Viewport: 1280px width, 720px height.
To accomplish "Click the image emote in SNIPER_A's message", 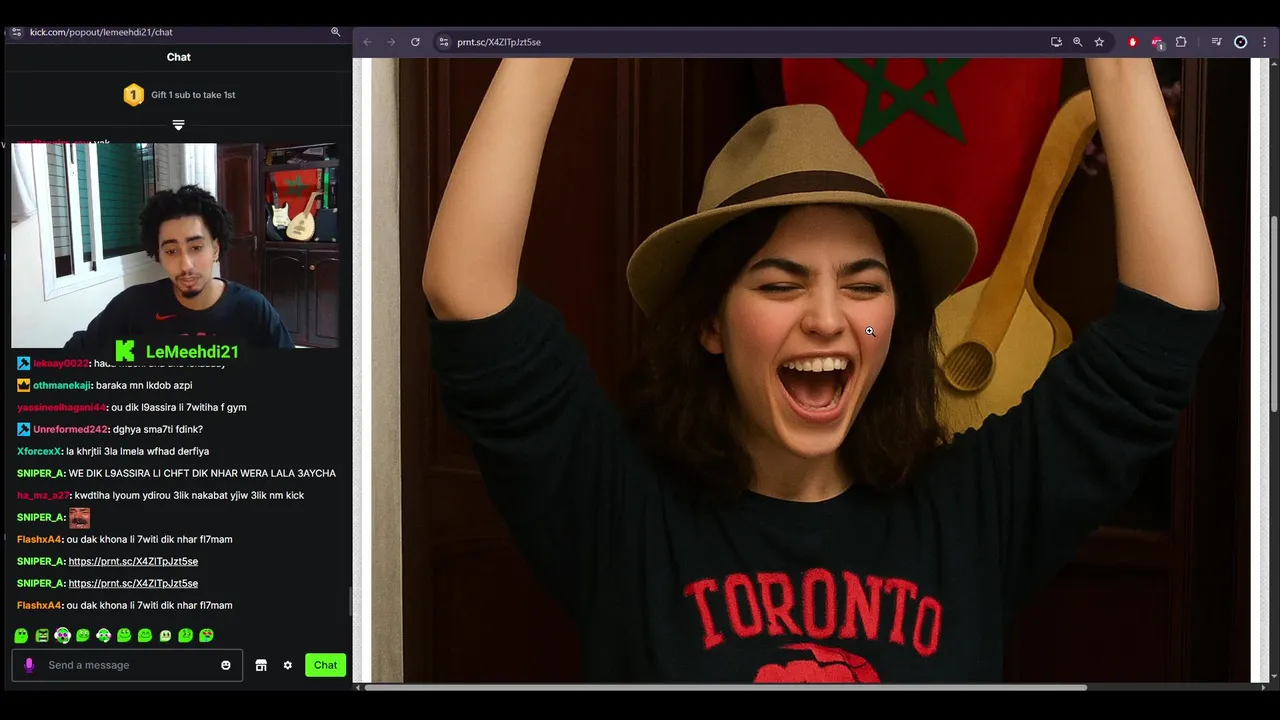I will (x=79, y=518).
